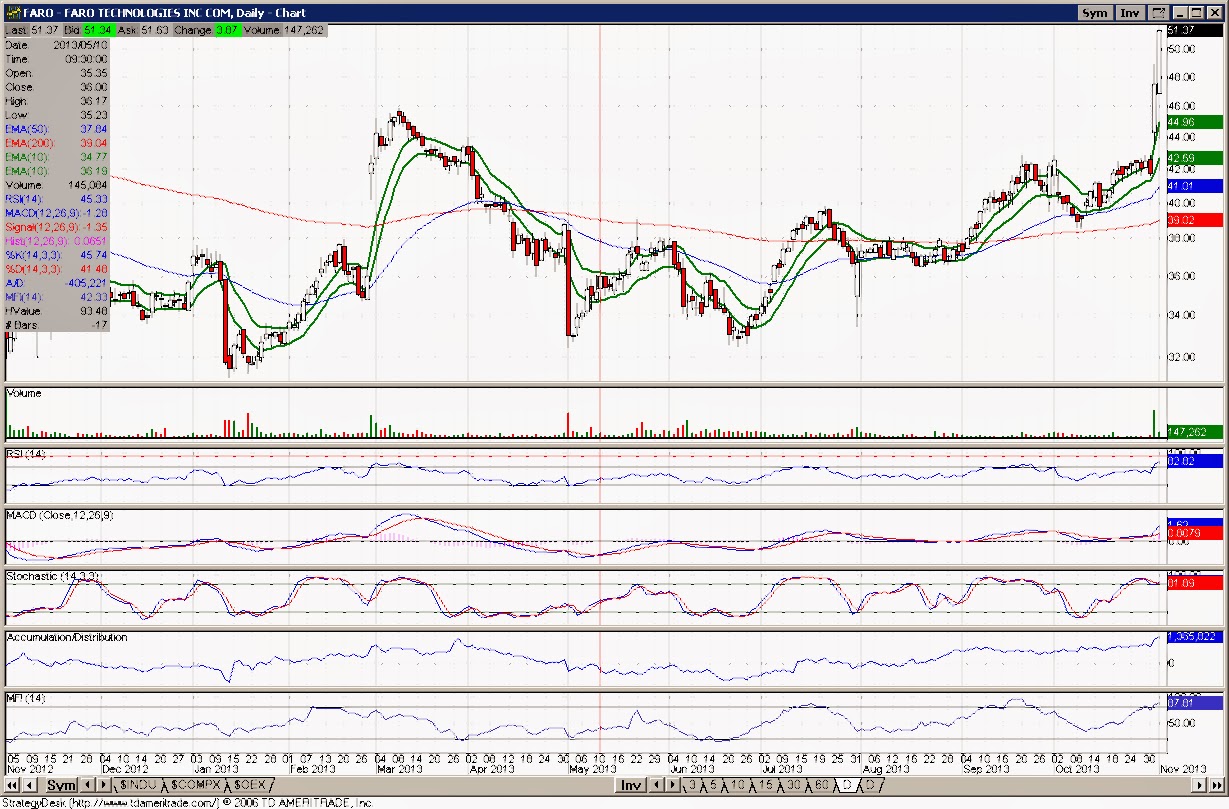Switch to the $COMPX symbol tab
Screen dimensions: 1229x809
(x=195, y=785)
